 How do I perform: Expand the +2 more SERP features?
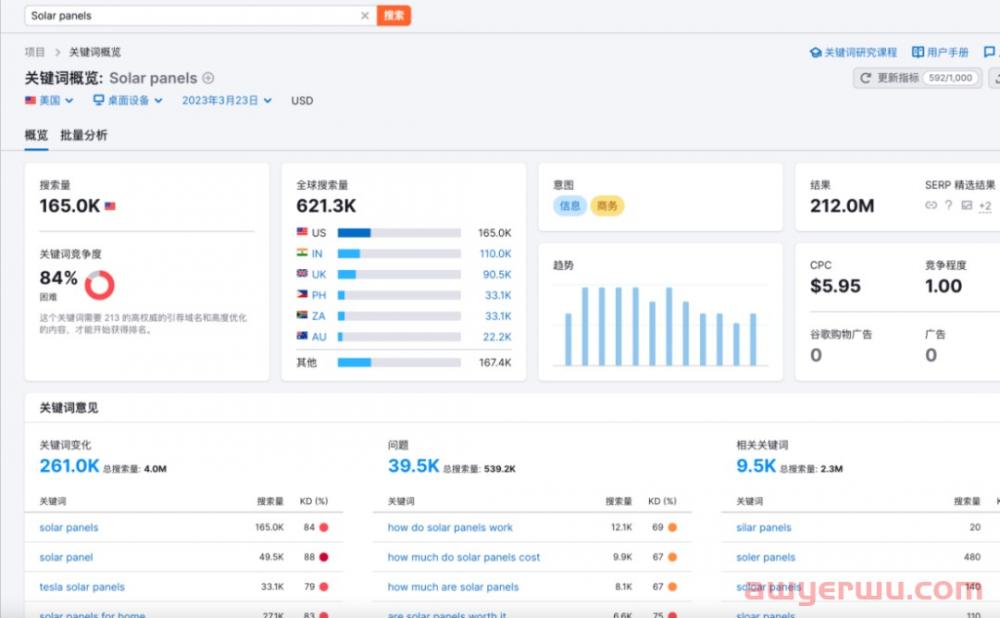pos(985,206)
